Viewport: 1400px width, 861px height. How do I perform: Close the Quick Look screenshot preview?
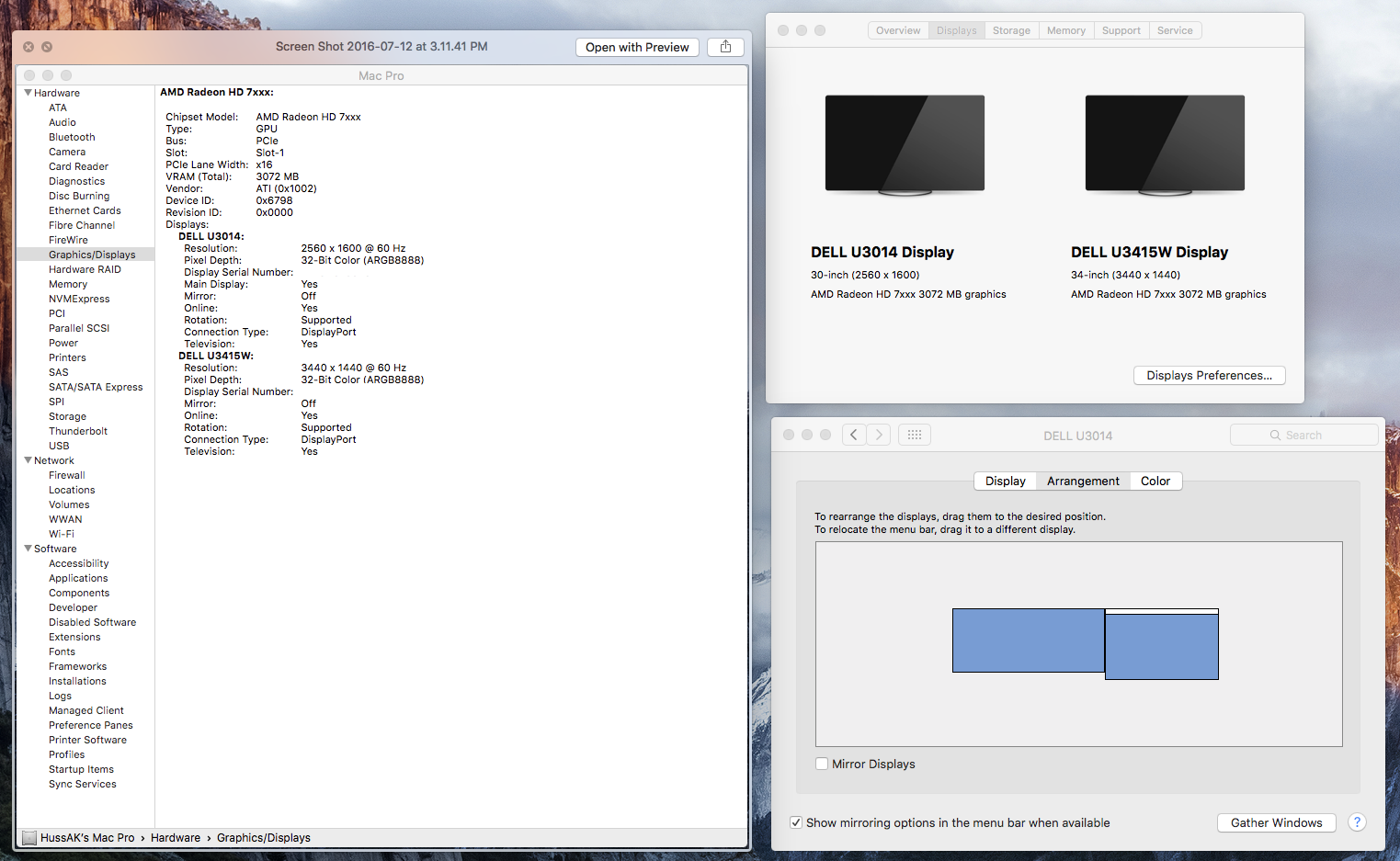[28, 47]
